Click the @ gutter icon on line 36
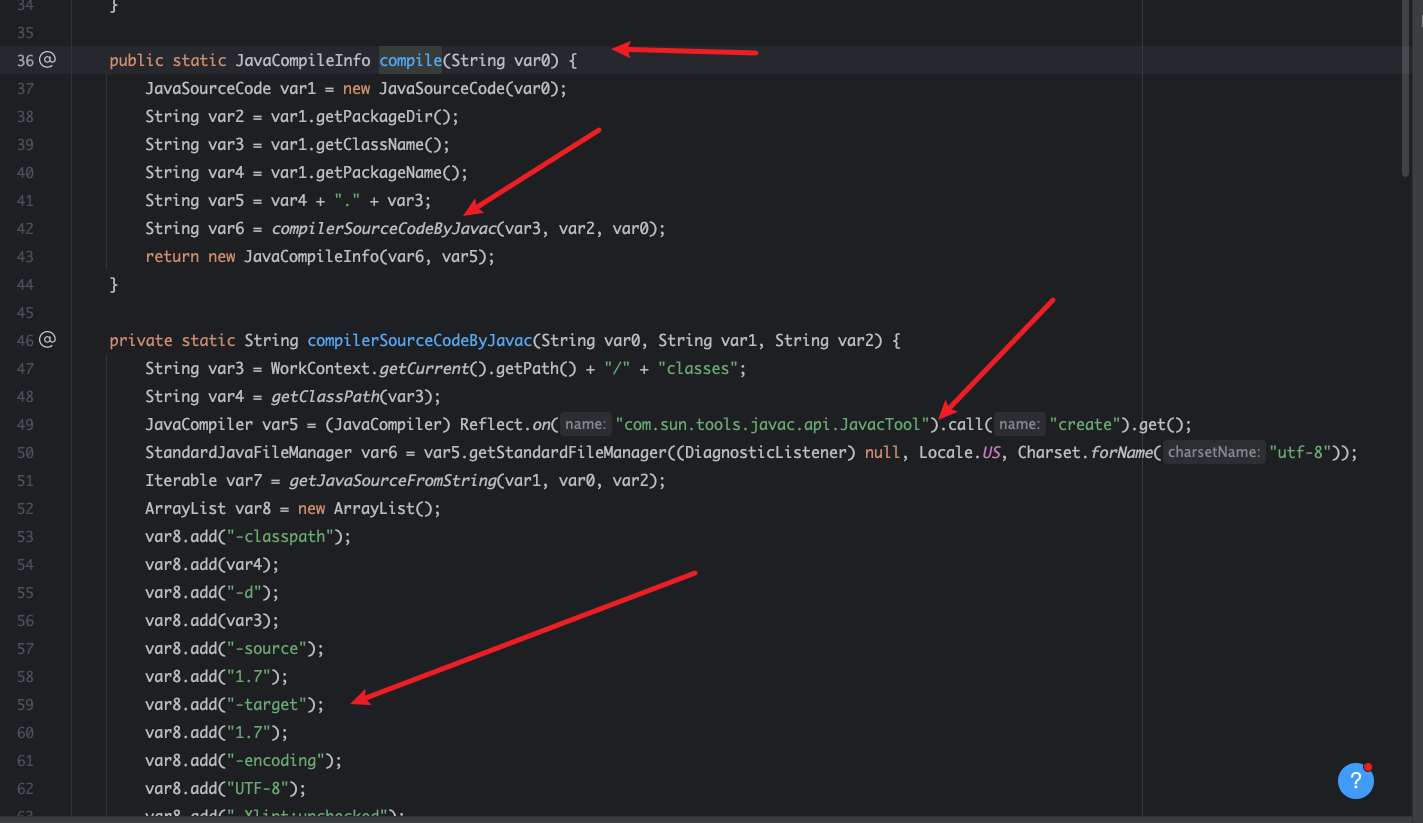1423x823 pixels. 47,60
